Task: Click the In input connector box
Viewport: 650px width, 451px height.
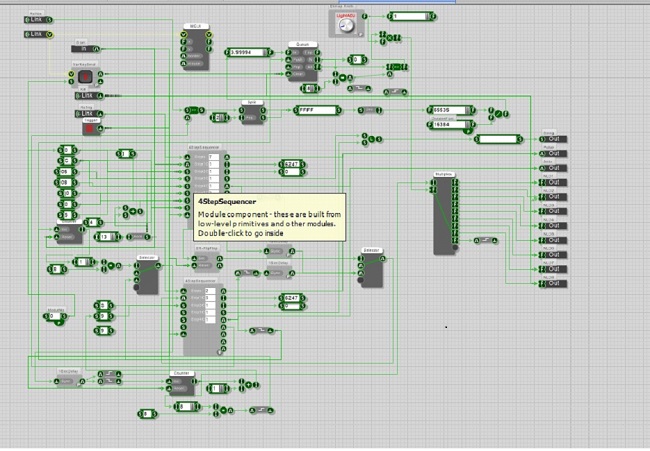Action: [x=85, y=48]
